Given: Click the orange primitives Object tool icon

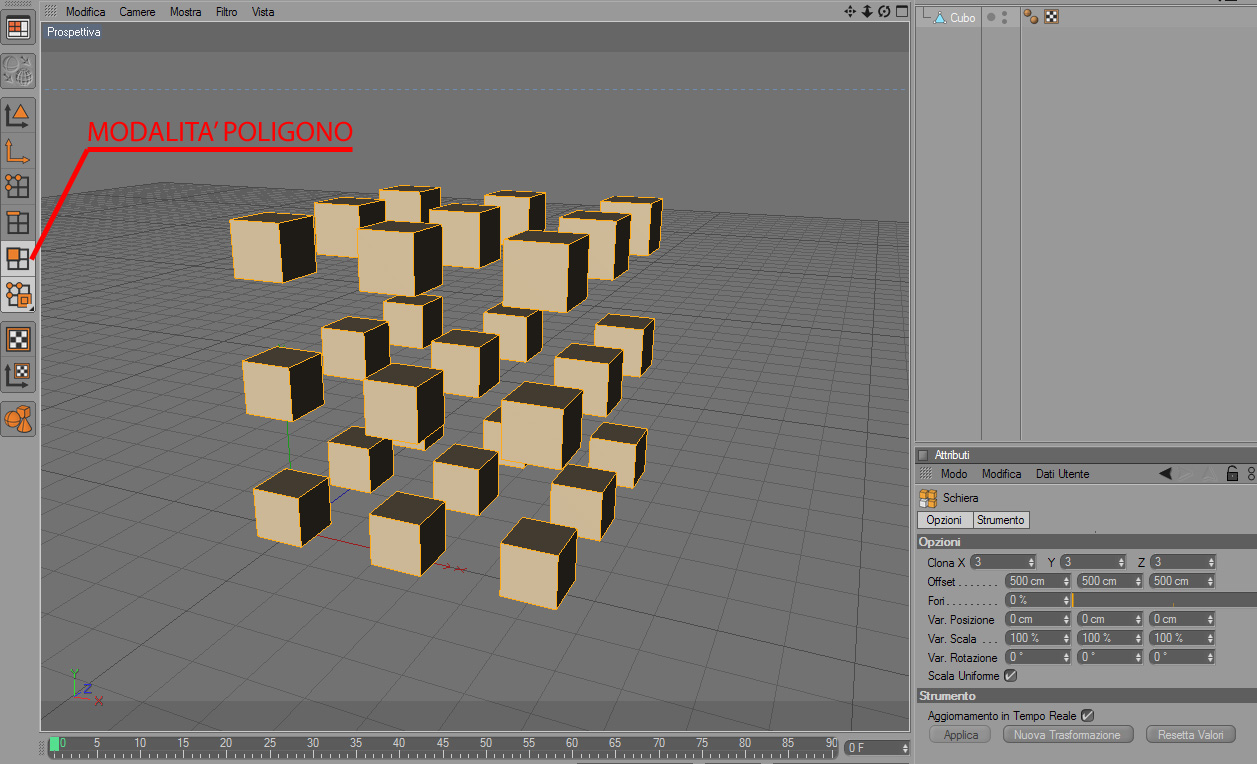Looking at the screenshot, I should [18, 419].
